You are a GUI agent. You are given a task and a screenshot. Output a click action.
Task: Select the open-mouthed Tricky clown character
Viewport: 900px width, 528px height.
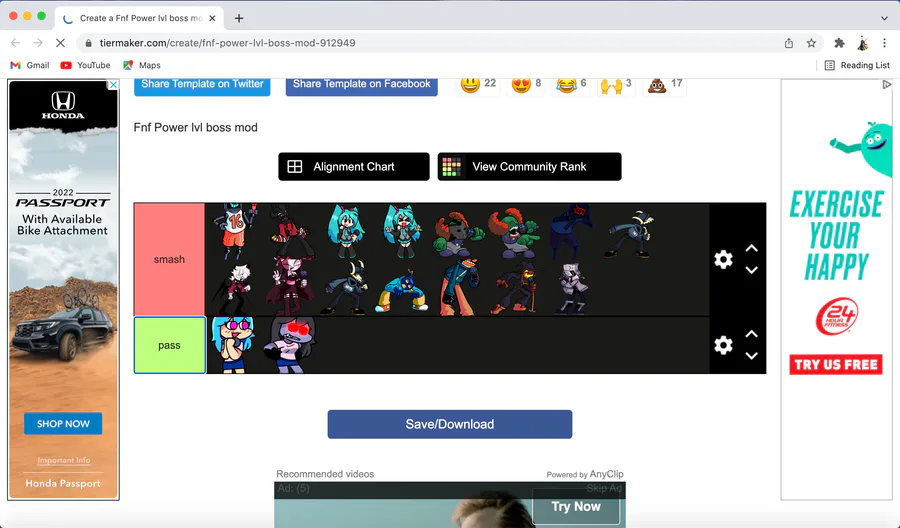[x=513, y=232]
